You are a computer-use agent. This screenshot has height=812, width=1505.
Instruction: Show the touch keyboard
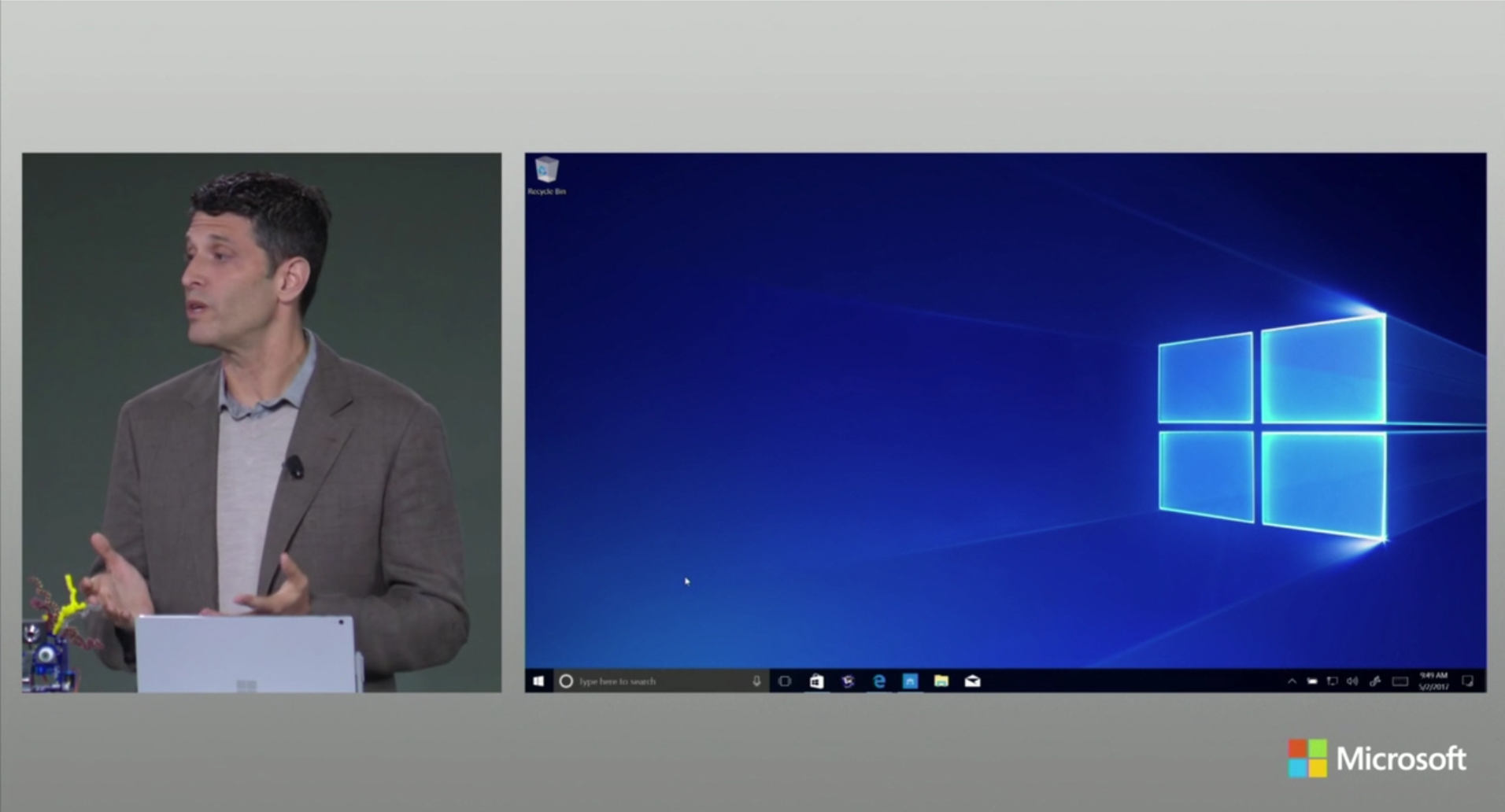1400,681
